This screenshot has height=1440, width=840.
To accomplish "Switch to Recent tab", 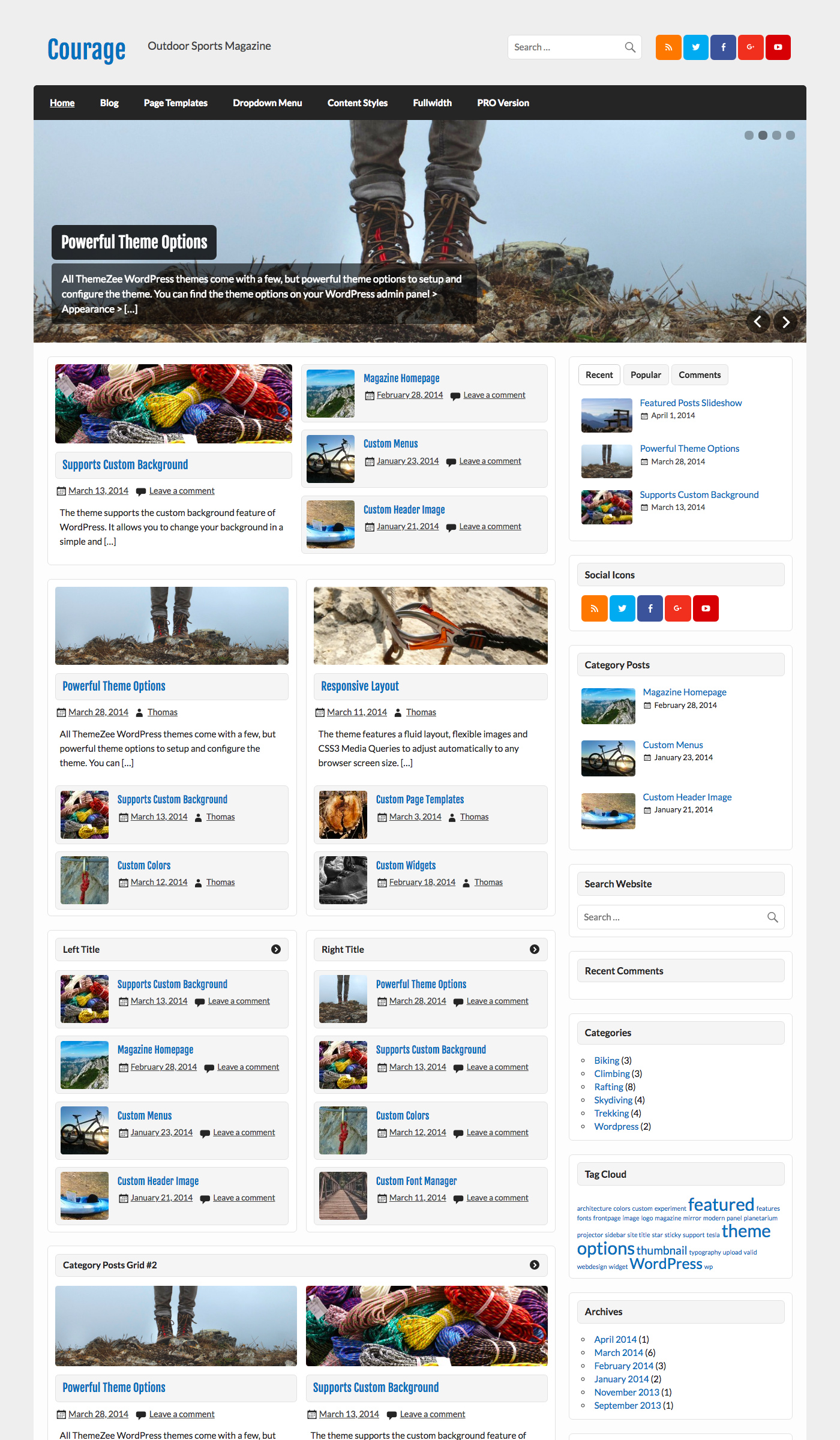I will point(599,375).
